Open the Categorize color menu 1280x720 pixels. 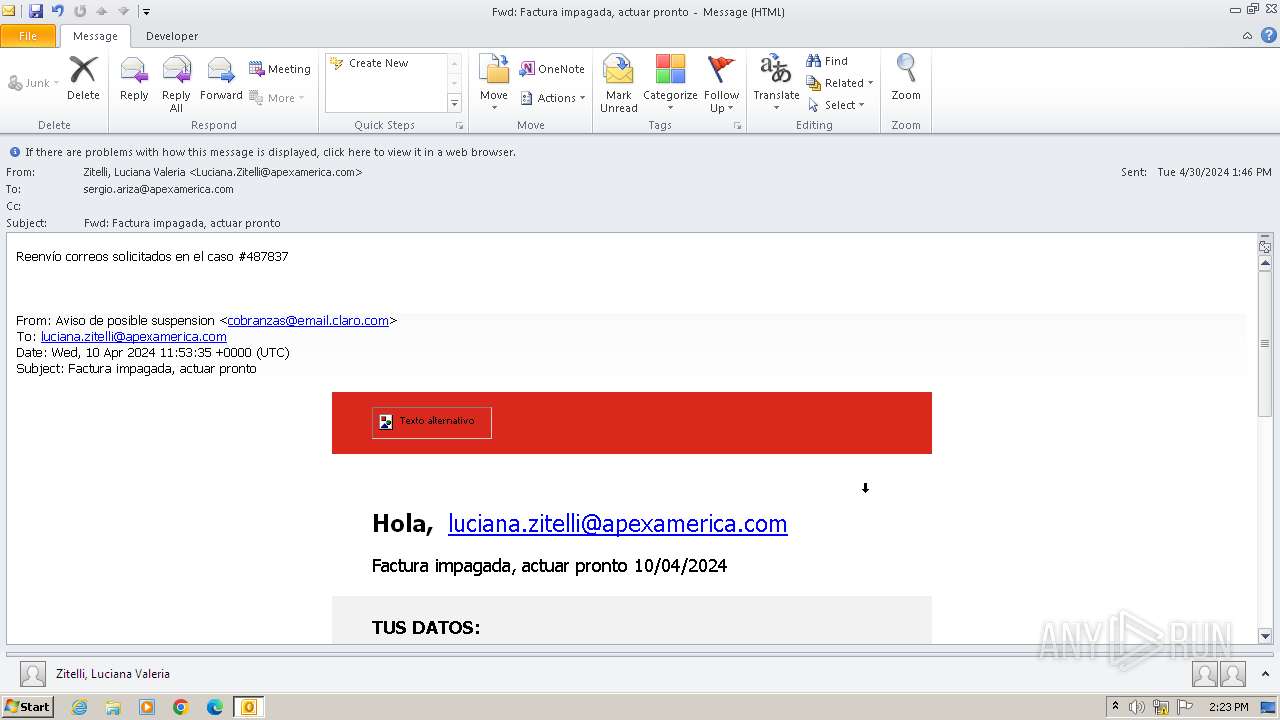coord(670,83)
